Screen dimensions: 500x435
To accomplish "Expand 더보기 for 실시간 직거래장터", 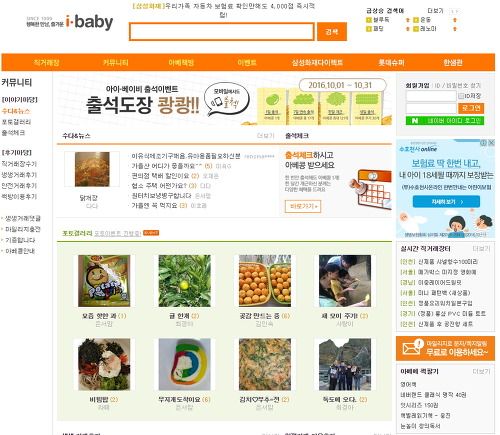I will click(481, 249).
